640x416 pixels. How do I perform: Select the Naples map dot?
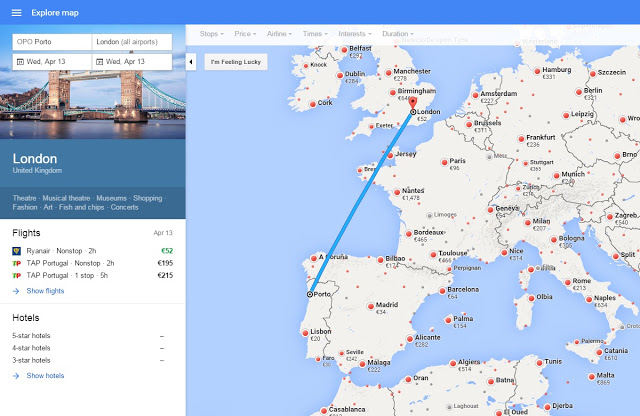589,299
